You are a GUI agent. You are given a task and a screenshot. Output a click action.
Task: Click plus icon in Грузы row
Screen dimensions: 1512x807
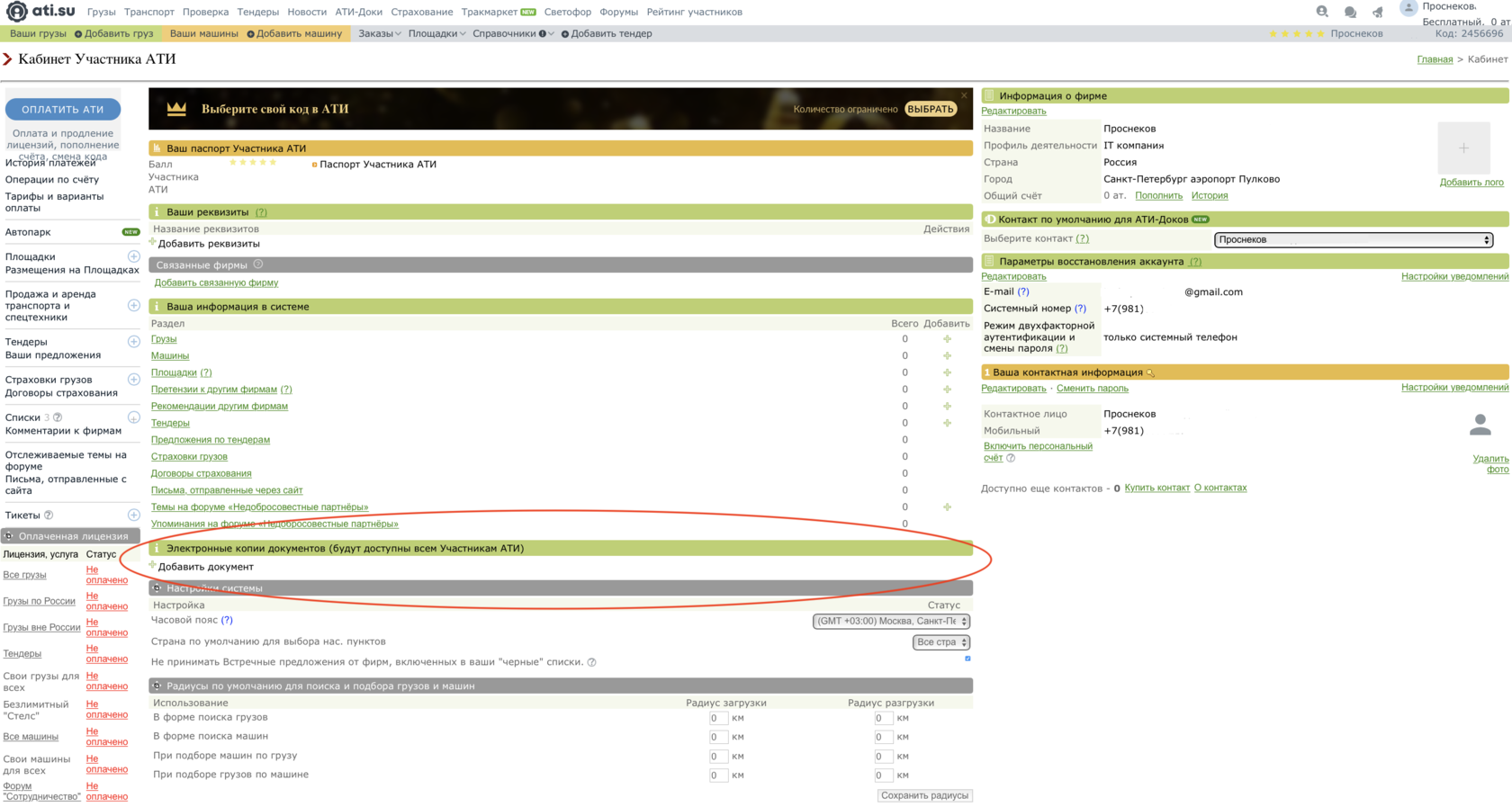(x=947, y=339)
